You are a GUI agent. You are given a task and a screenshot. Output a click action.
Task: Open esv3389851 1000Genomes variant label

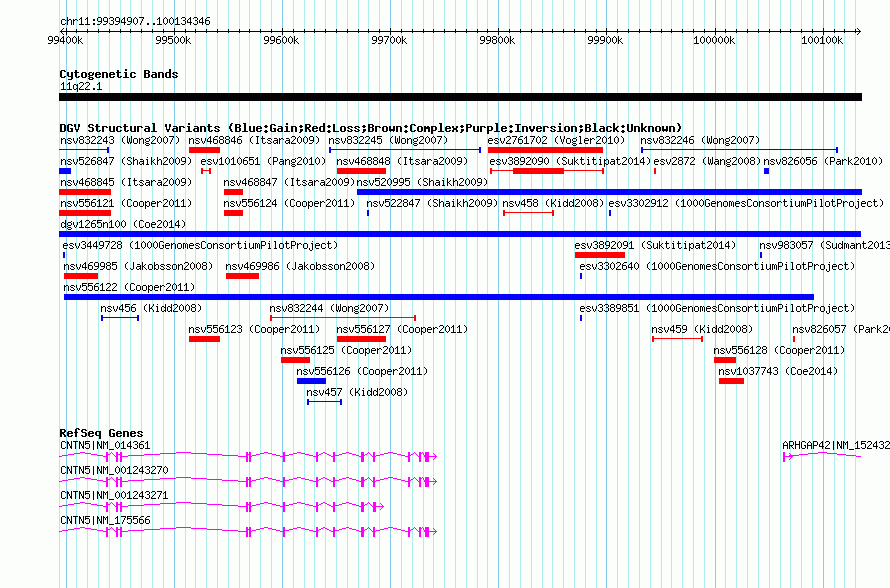click(717, 308)
